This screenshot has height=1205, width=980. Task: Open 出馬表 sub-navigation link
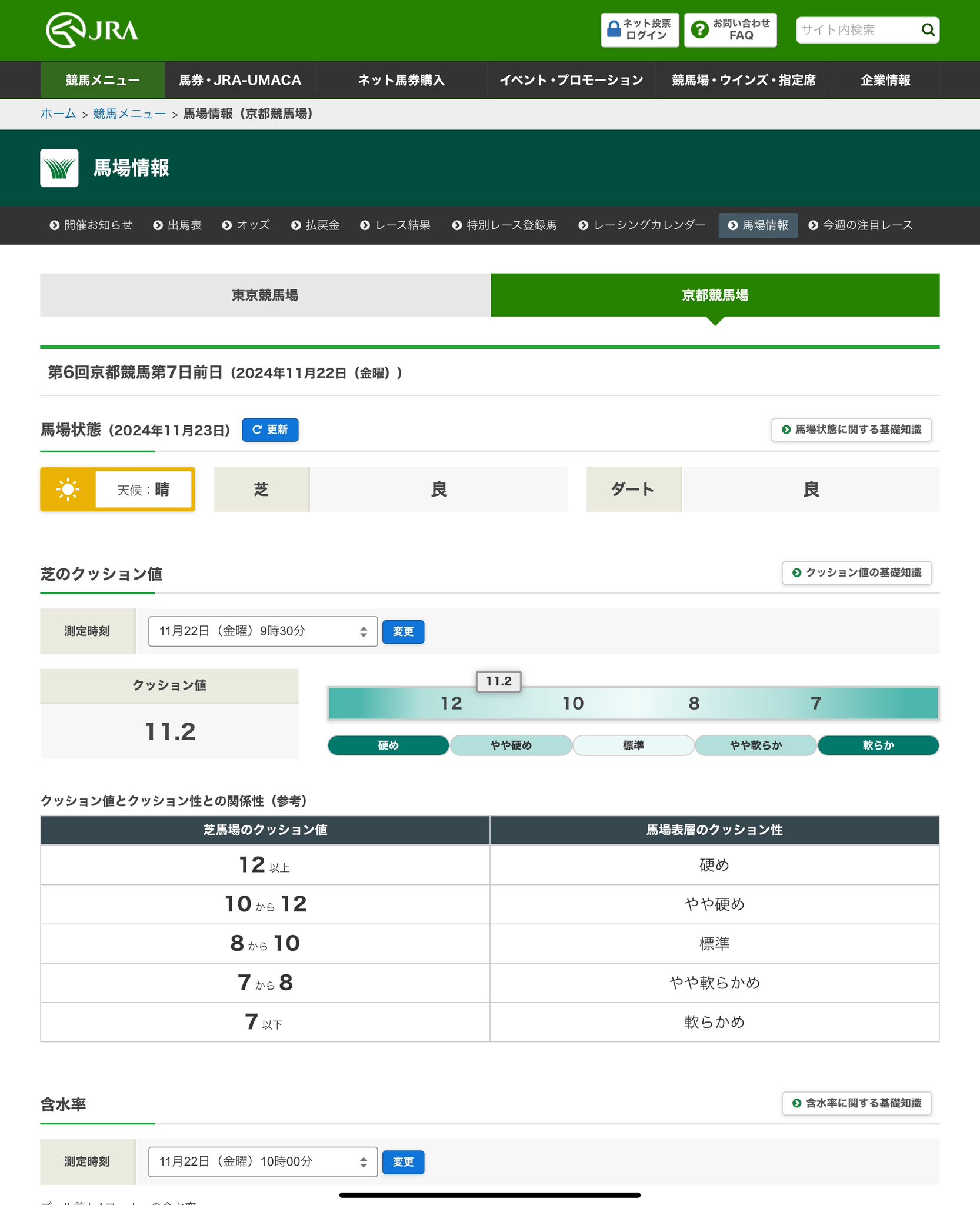(x=178, y=225)
